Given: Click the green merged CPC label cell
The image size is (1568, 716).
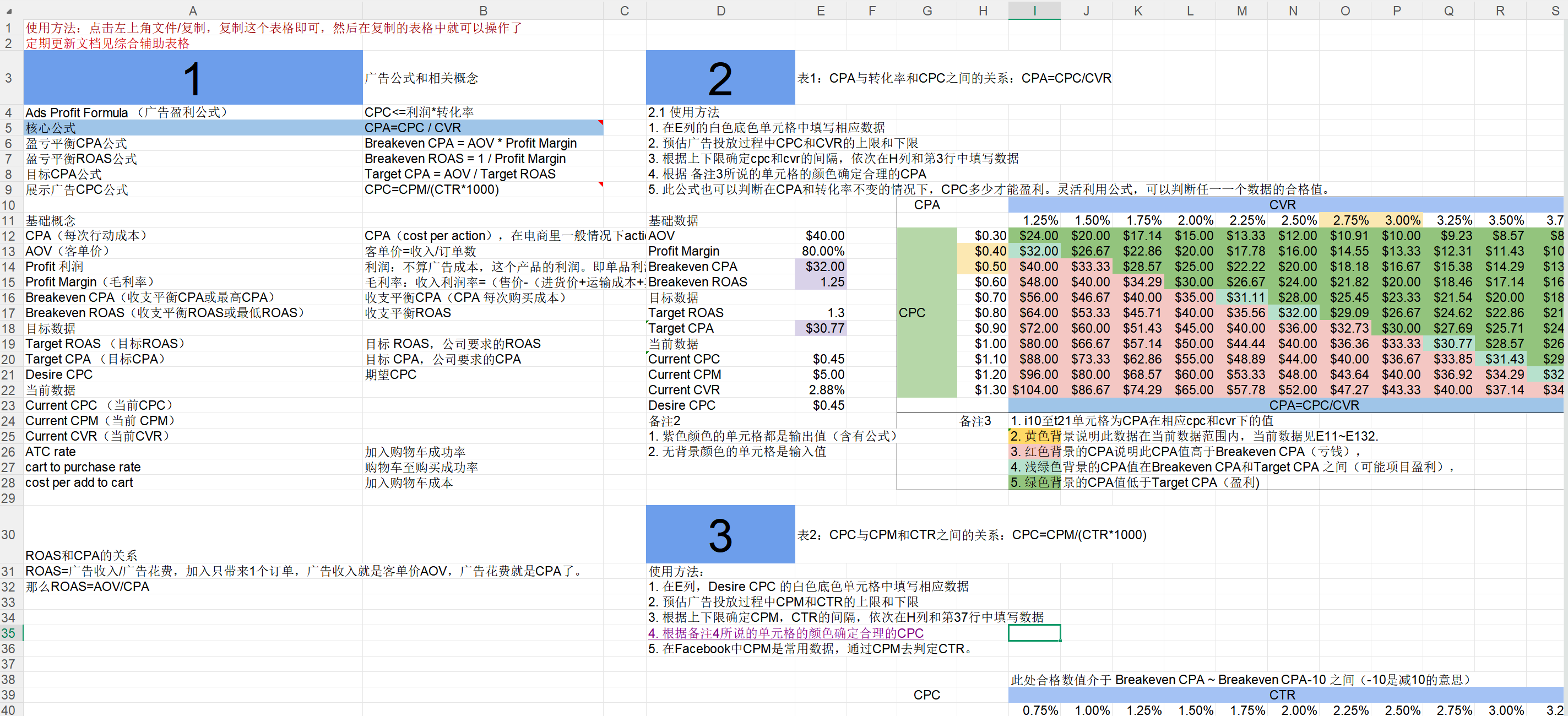Looking at the screenshot, I should pyautogui.click(x=926, y=313).
